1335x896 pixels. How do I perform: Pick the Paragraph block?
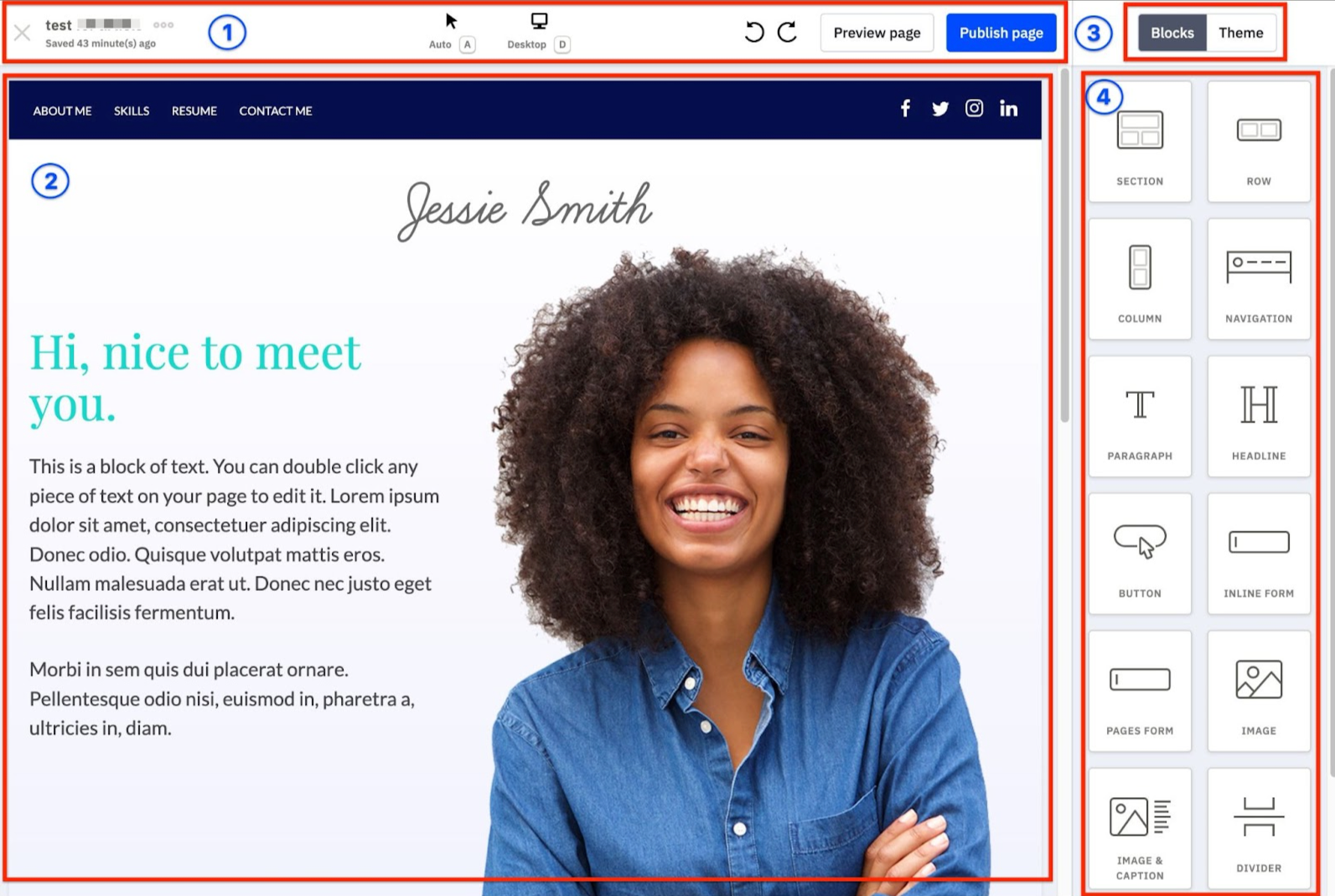pos(1139,417)
